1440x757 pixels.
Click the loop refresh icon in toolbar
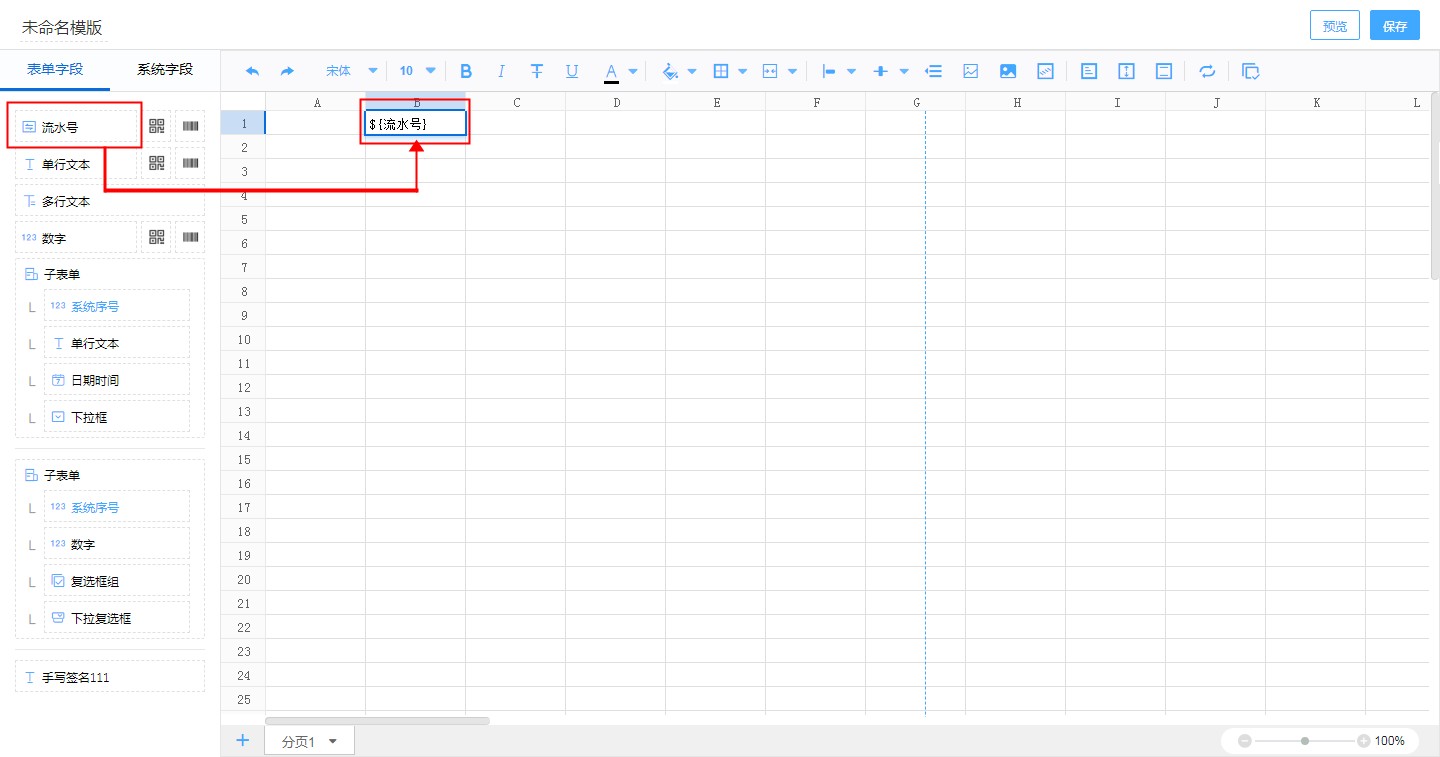tap(1207, 71)
